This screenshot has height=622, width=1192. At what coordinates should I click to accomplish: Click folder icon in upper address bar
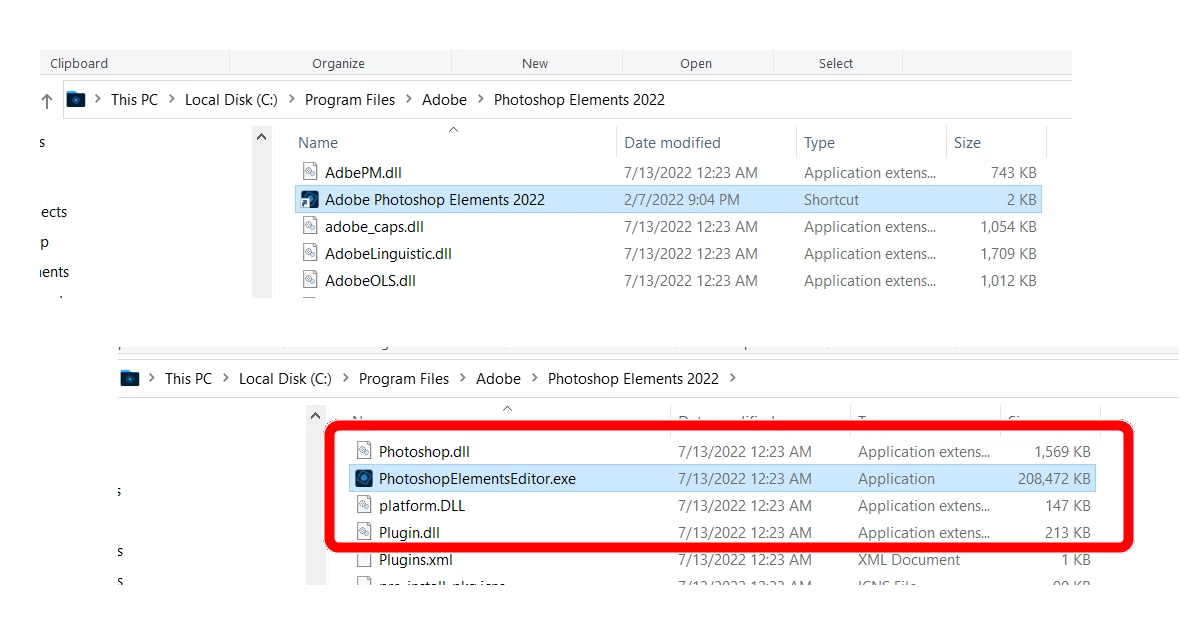[76, 100]
